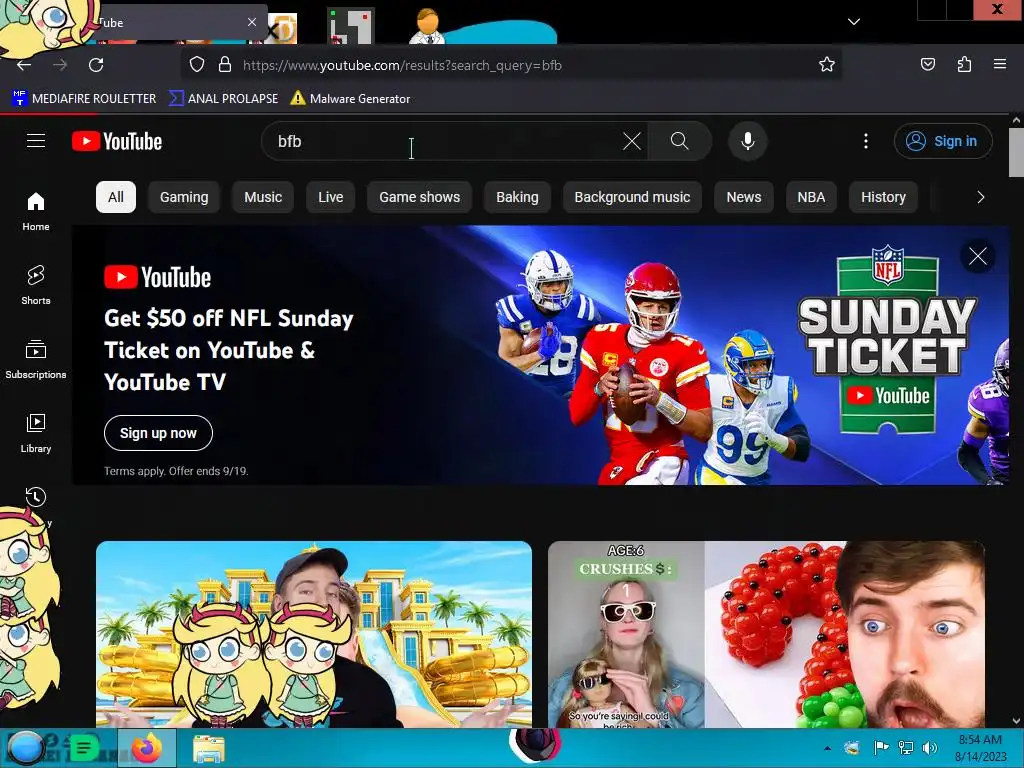The height and width of the screenshot is (768, 1024).
Task: Open Subscriptions from the sidebar
Action: tap(36, 359)
